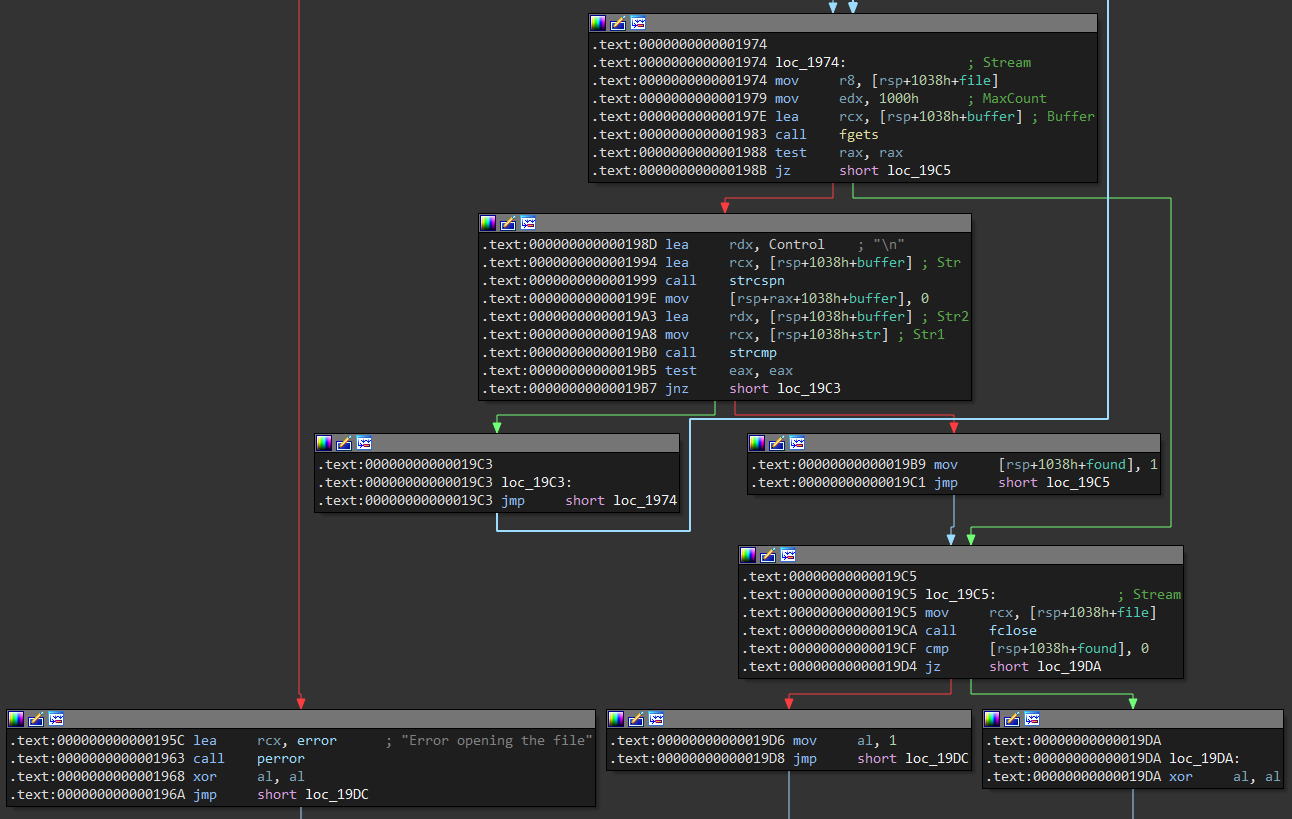Click the fclose function reference
Screen dimensions: 1292x819
(x=1013, y=630)
